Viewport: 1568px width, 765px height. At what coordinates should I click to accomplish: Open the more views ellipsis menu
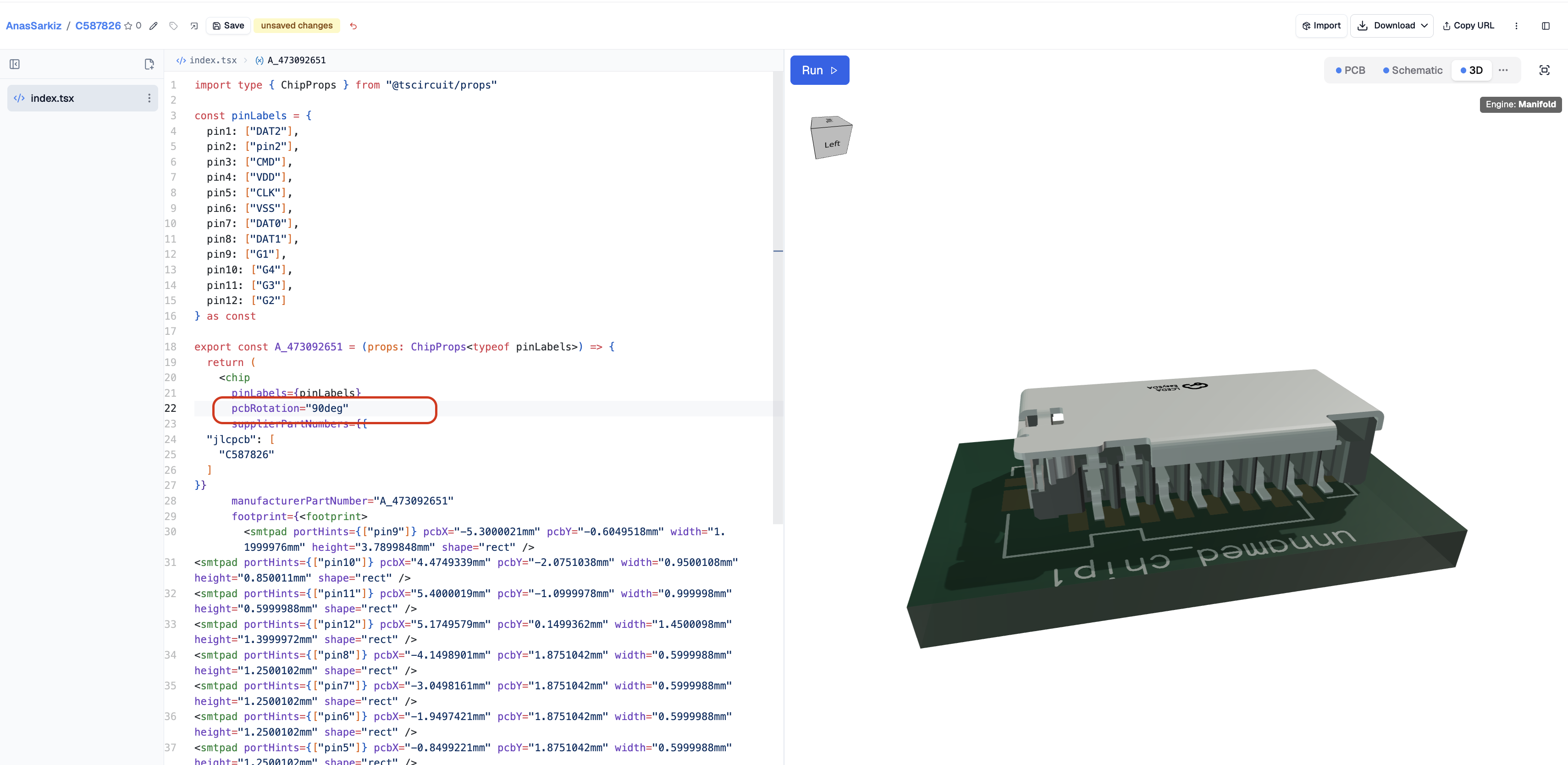click(x=1503, y=70)
